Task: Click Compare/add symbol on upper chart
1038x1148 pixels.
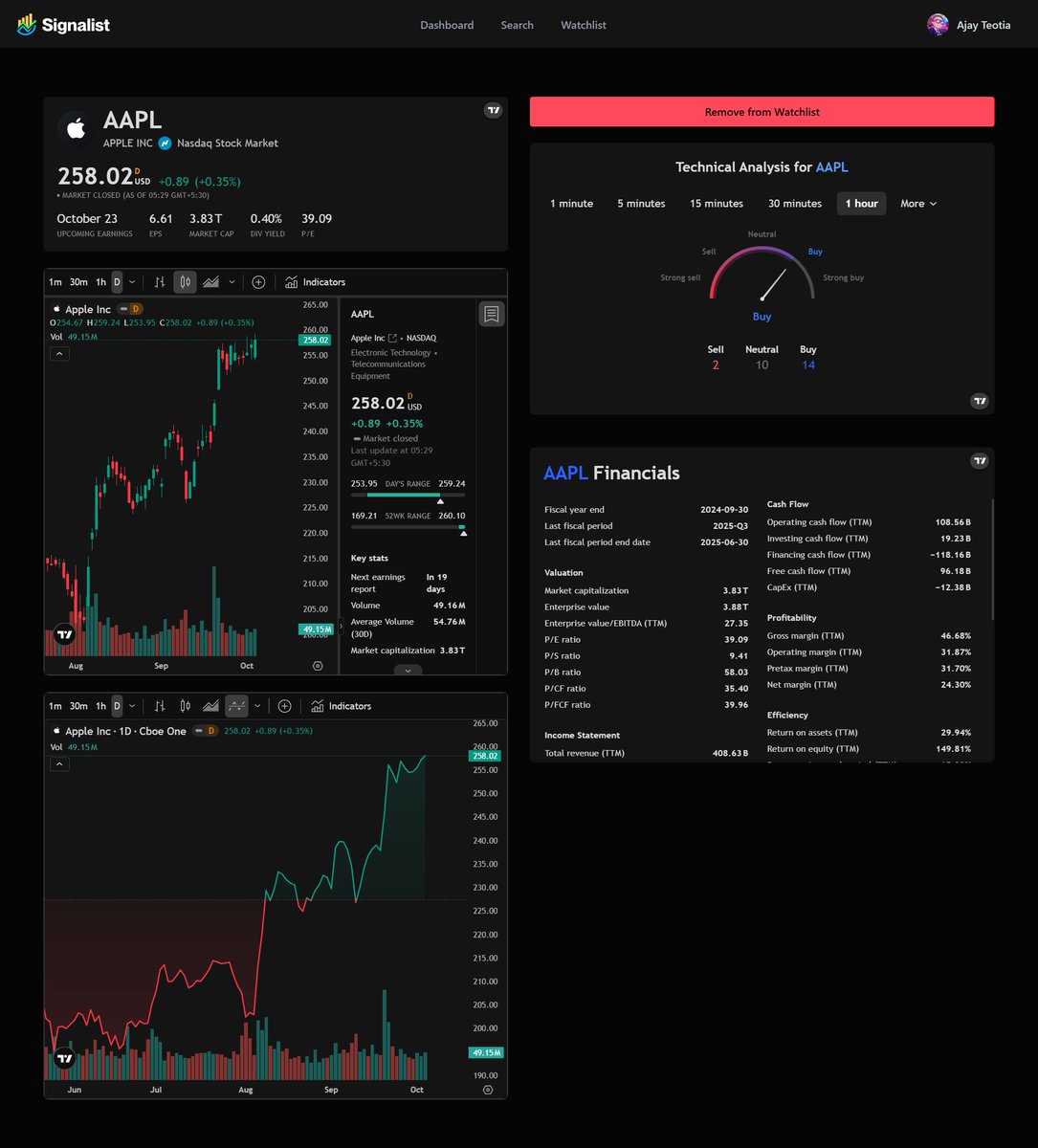Action: coord(258,282)
